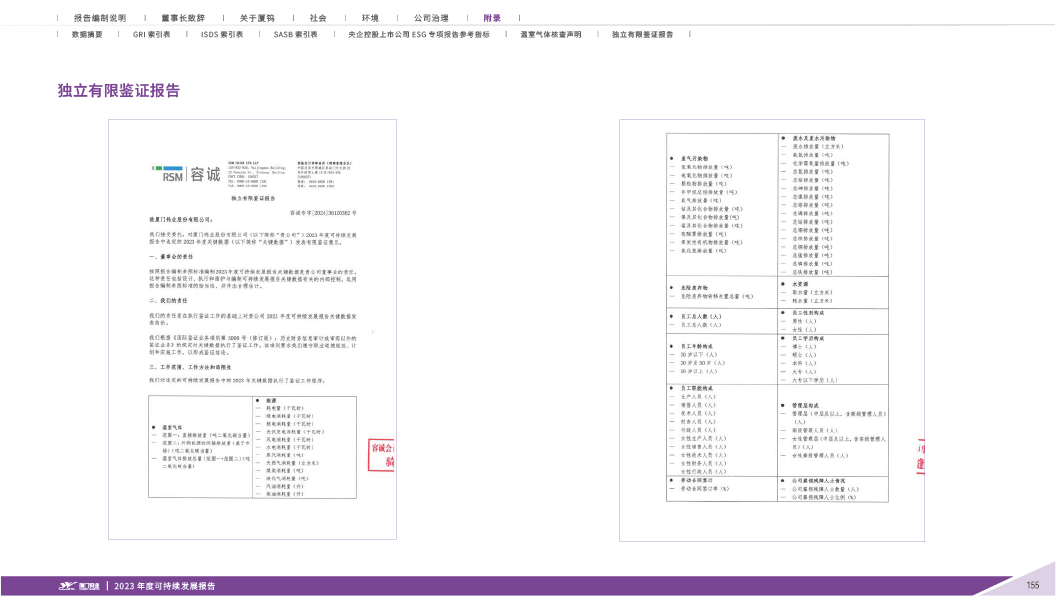Navigate to the 公司治理 tab
This screenshot has width=1056, height=596.
pyautogui.click(x=430, y=18)
